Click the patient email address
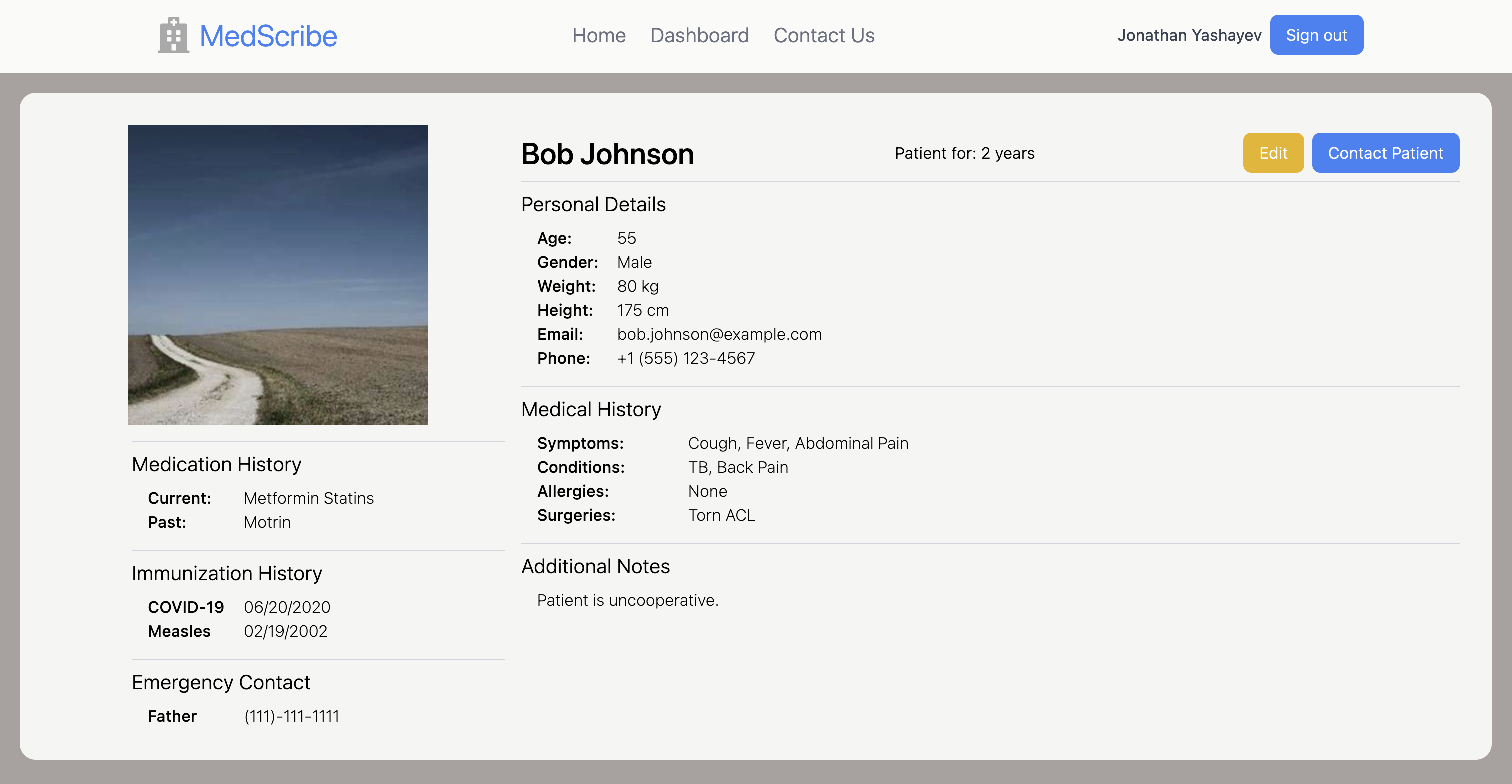The height and width of the screenshot is (784, 1512). (x=719, y=334)
